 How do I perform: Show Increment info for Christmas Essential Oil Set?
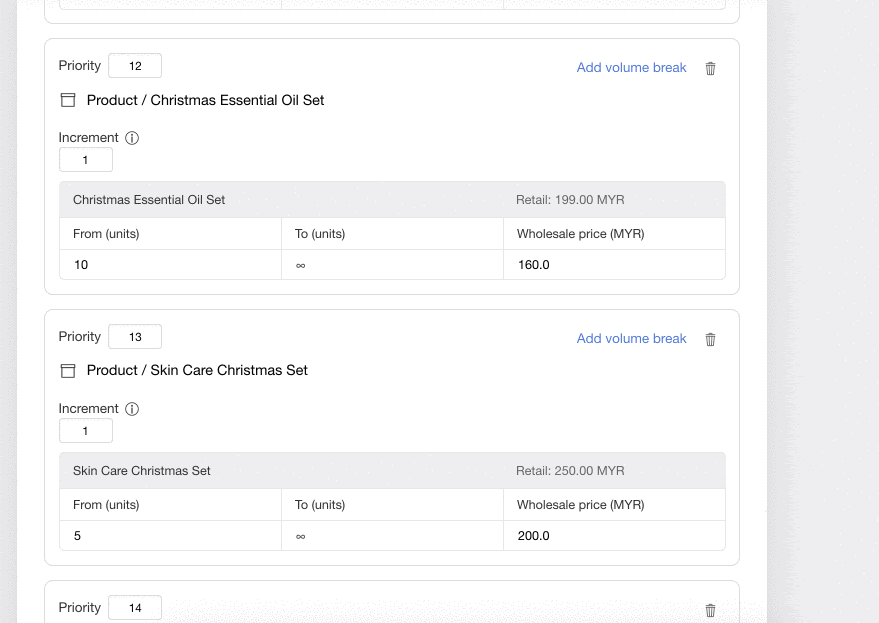(x=132, y=138)
